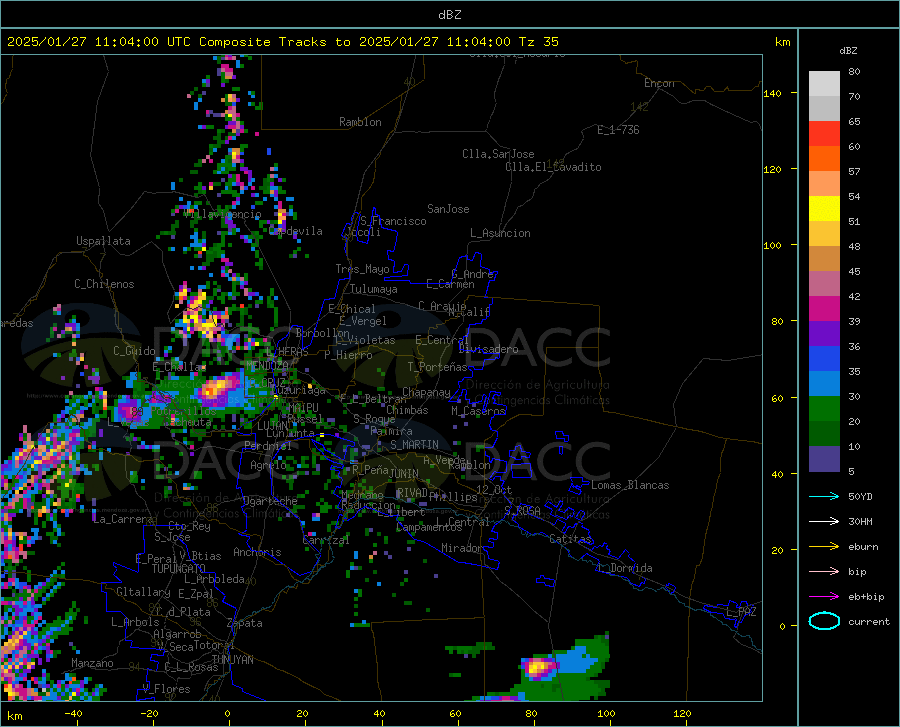
Task: Pick the gray swatch between 70 and 65
Action: pyautogui.click(x=824, y=108)
